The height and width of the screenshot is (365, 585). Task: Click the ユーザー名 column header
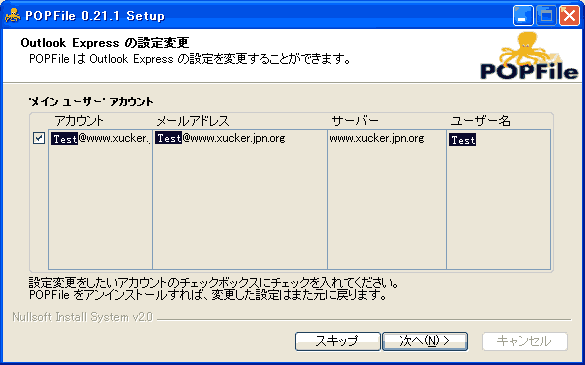tap(481, 121)
